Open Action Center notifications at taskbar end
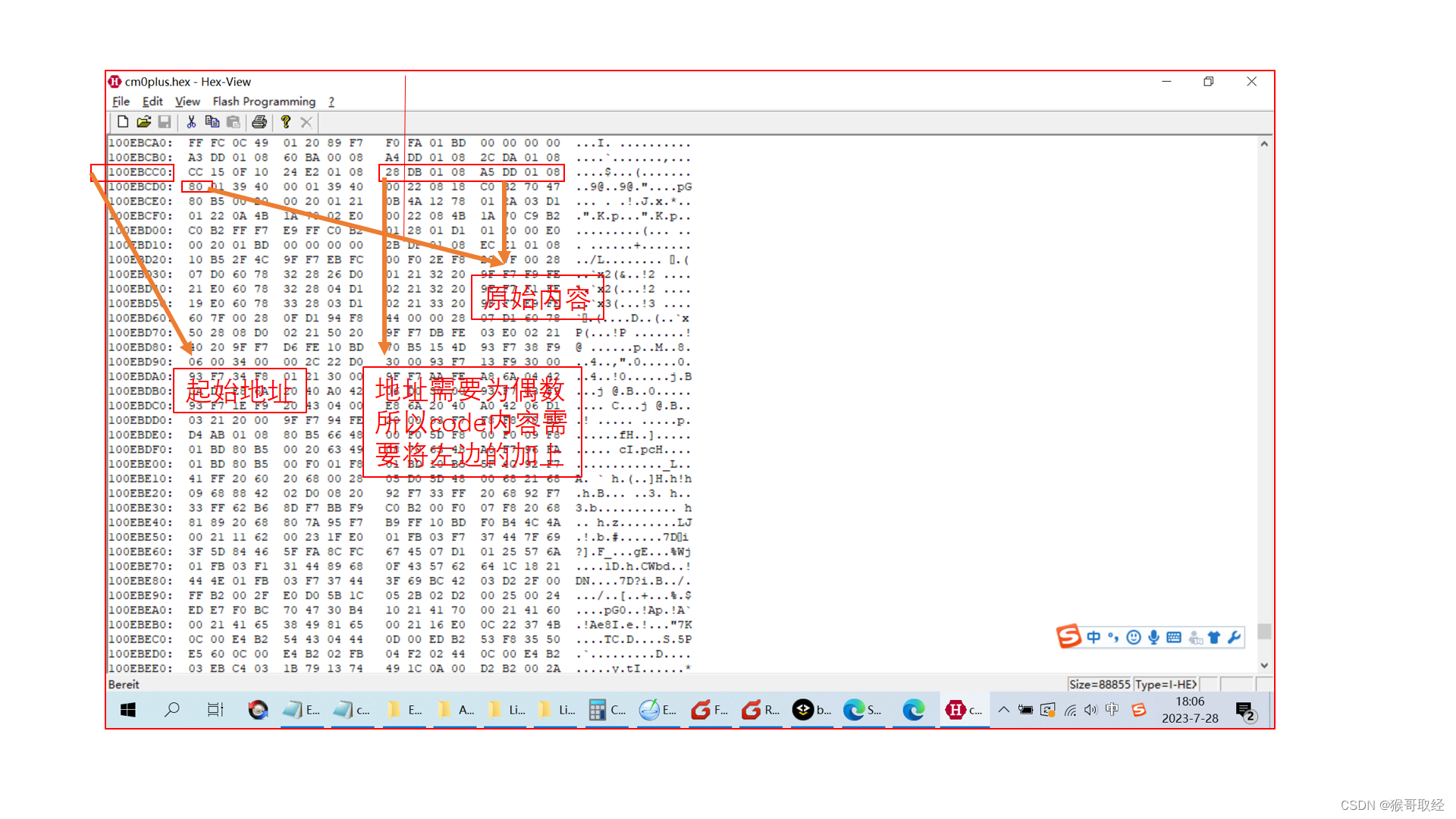This screenshot has width=1456, height=819. 1246,710
